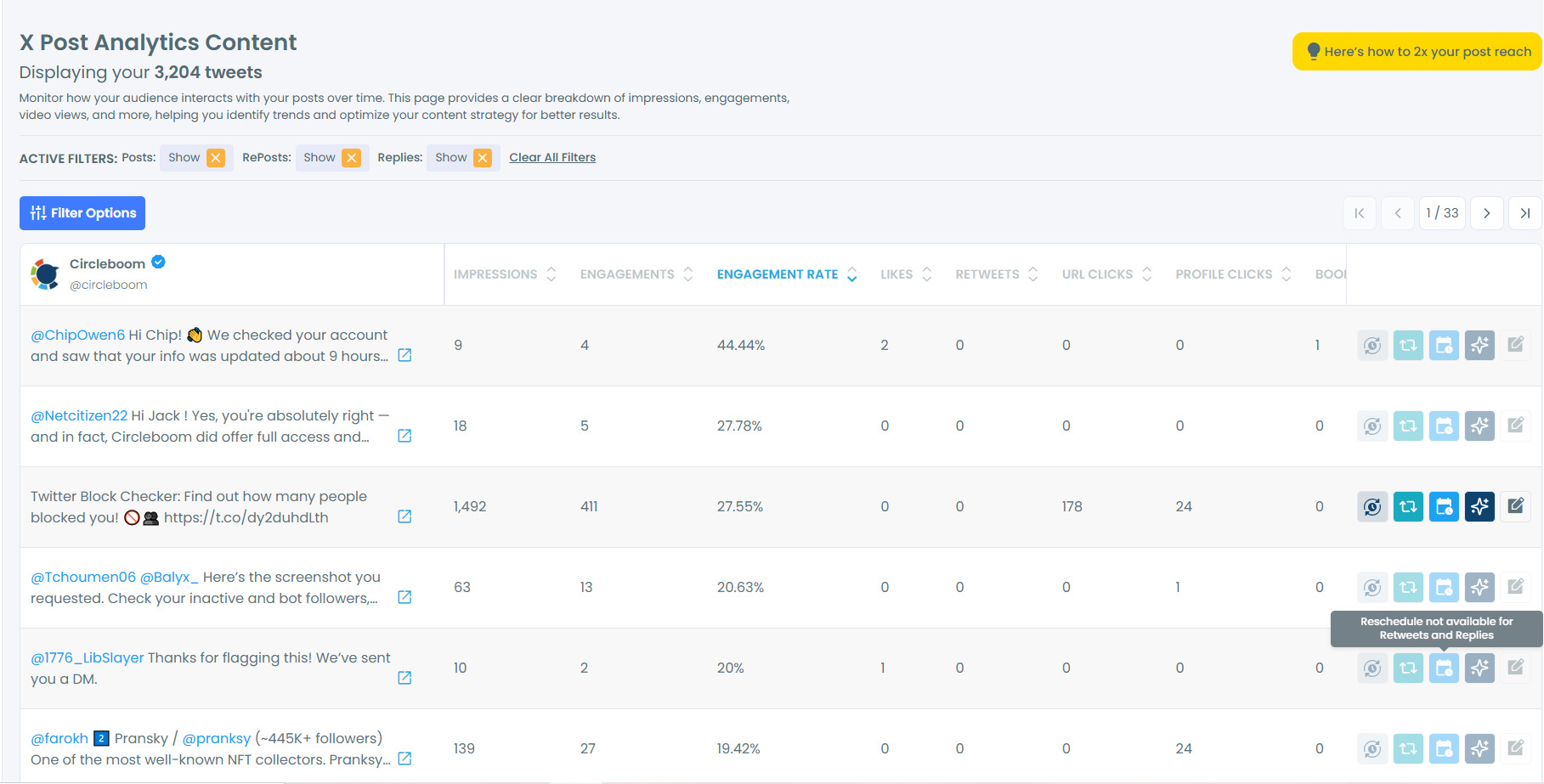Jump to the last page of tweets
Viewport: 1544px width, 784px height.
click(x=1525, y=213)
